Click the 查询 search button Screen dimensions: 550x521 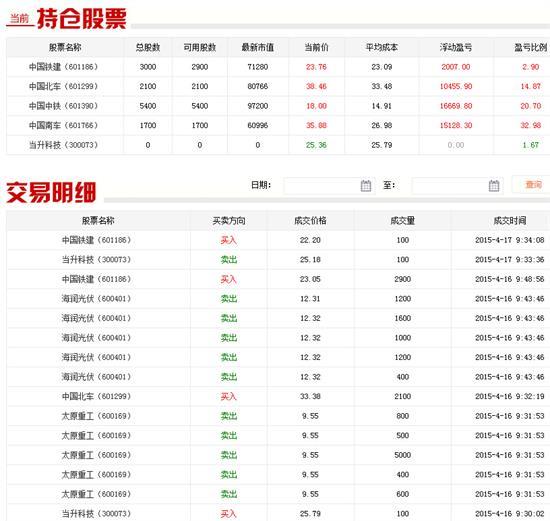(x=533, y=185)
